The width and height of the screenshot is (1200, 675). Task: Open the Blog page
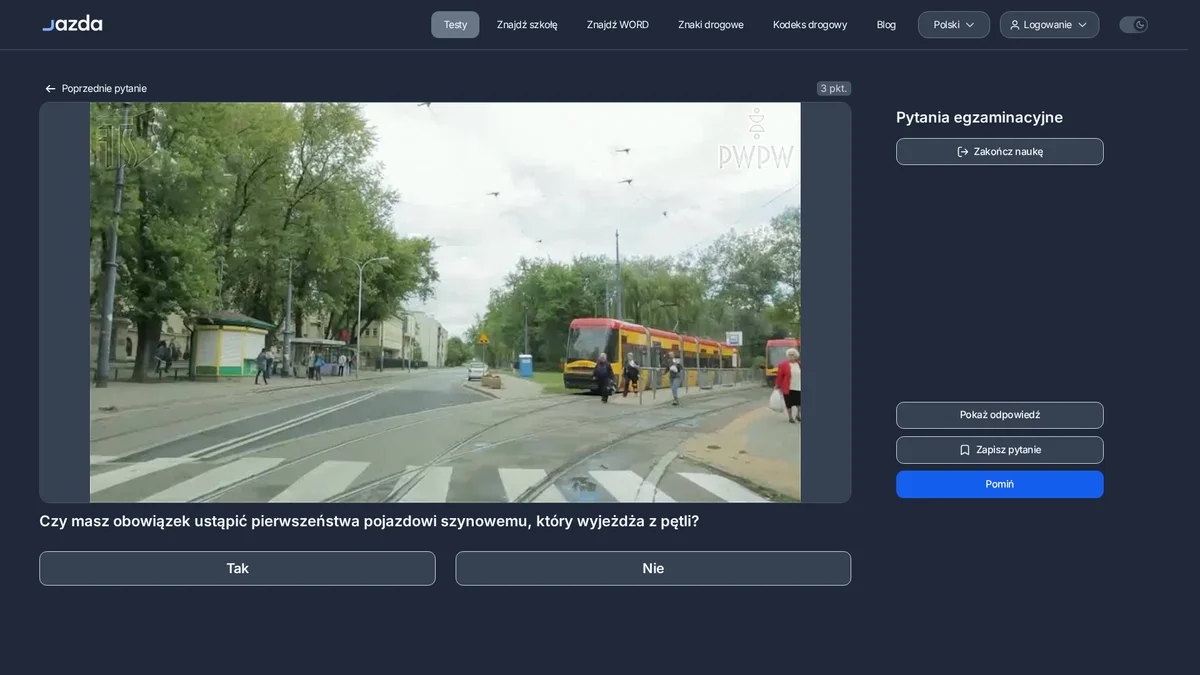[886, 25]
